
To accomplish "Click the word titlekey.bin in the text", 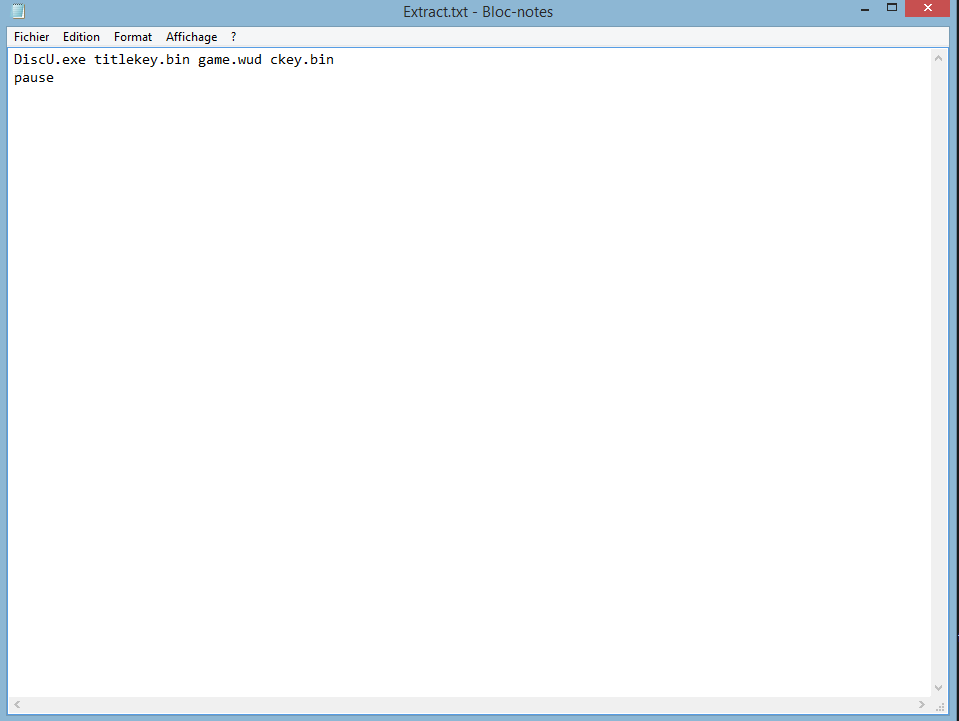I will pos(142,59).
